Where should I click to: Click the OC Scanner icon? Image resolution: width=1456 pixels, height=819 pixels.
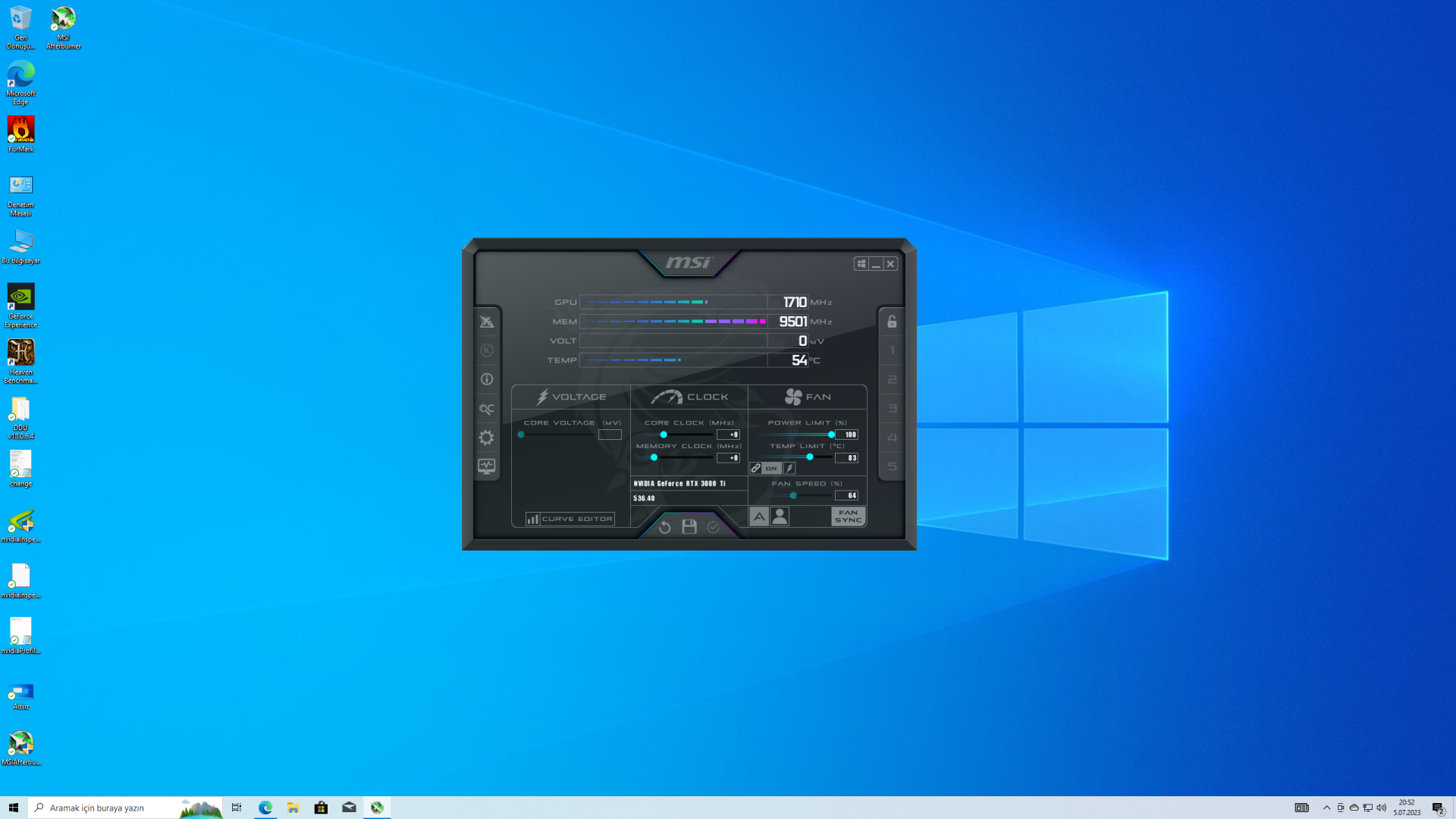(486, 409)
